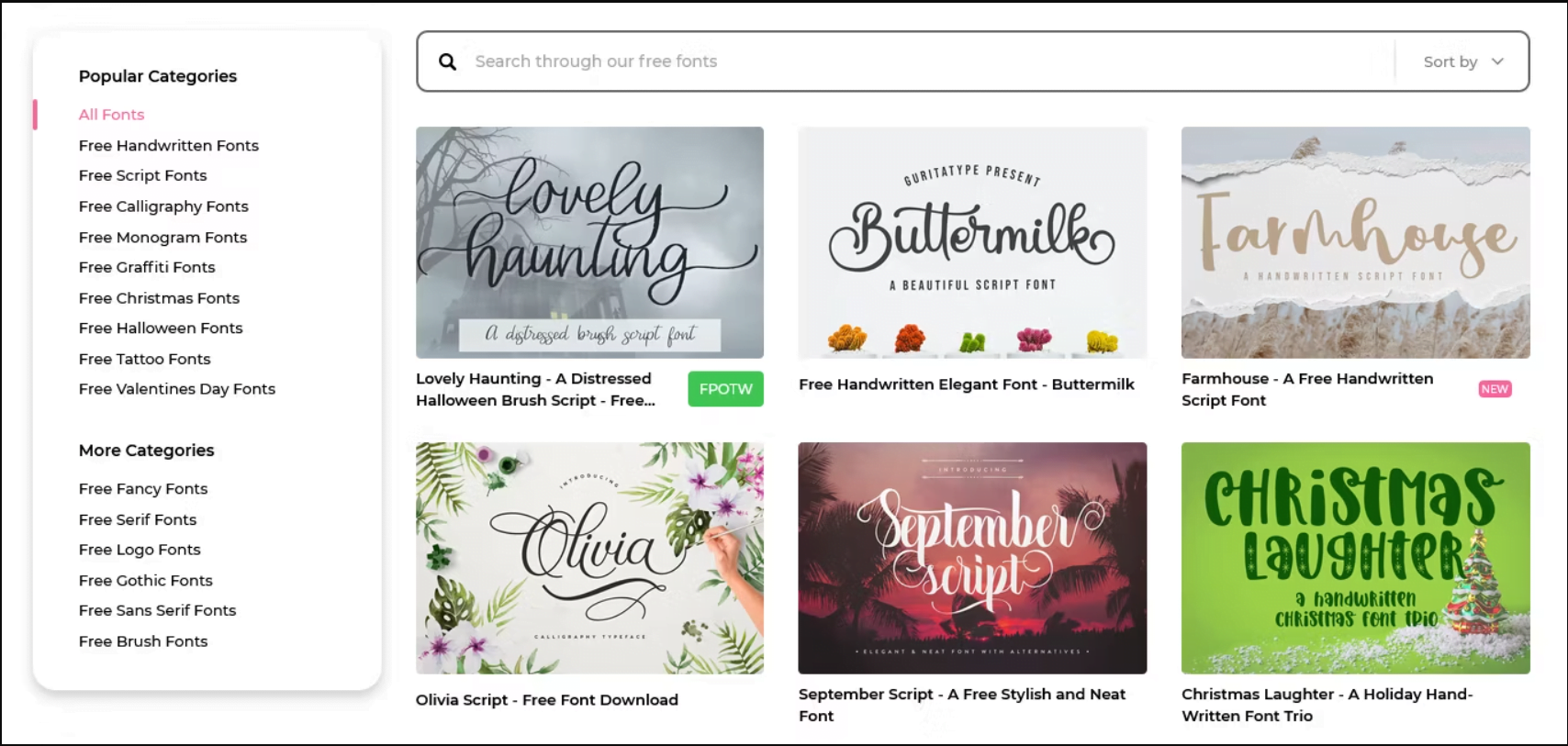Open Free Serif Fonts category

click(138, 519)
